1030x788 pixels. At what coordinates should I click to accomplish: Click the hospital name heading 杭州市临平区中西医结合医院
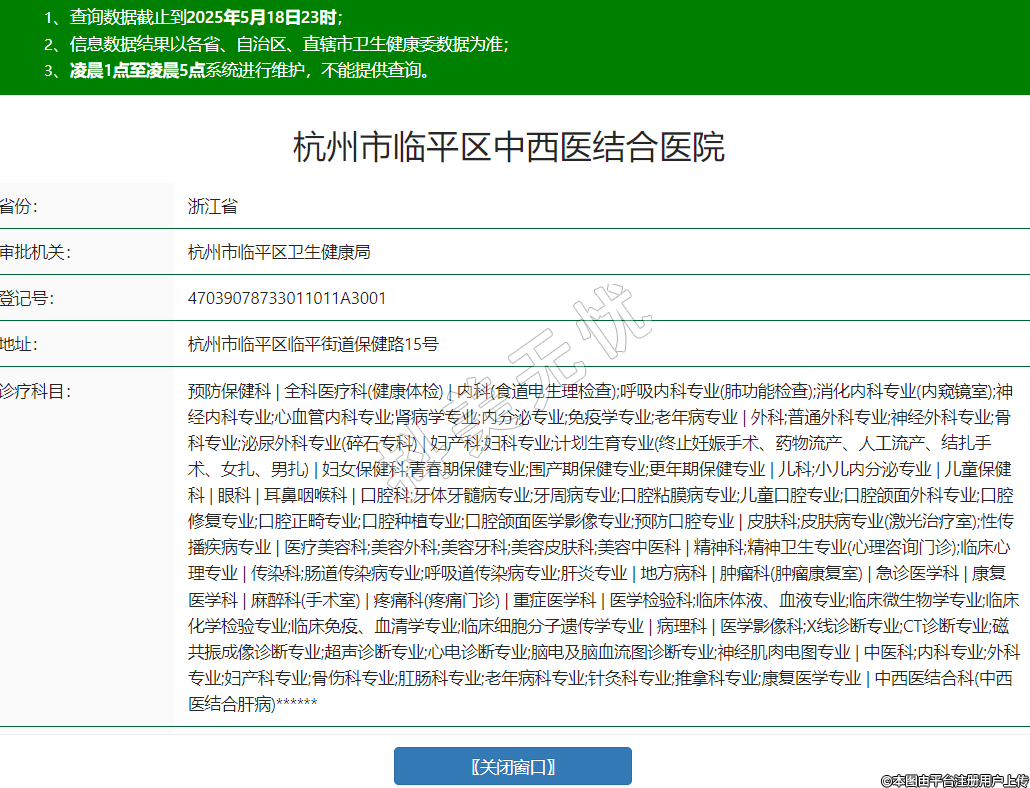(x=508, y=147)
